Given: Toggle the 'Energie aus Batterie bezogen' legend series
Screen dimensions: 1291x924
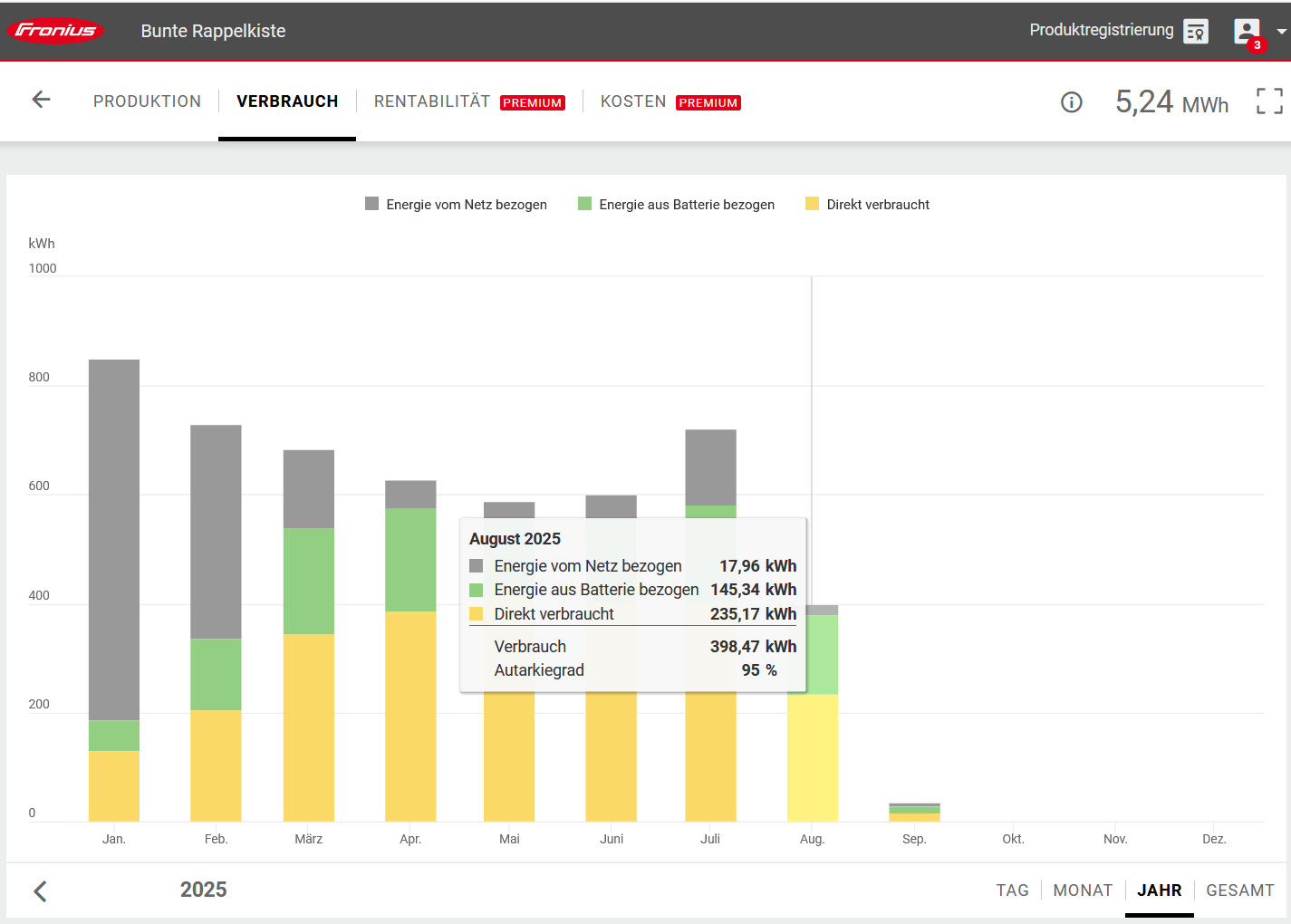Looking at the screenshot, I should (x=686, y=205).
